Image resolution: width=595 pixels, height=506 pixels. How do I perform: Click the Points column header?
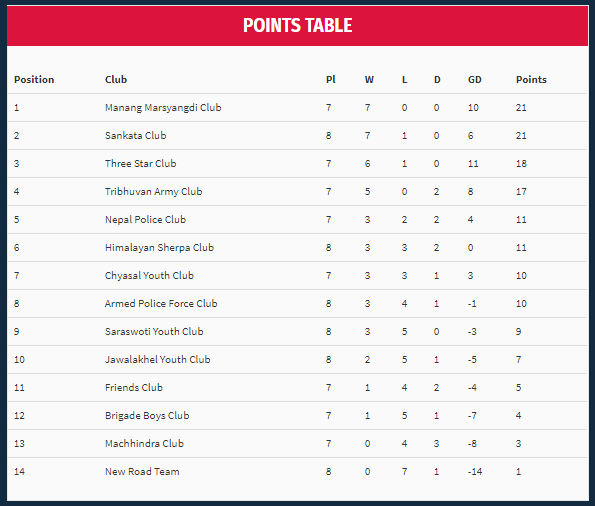(x=531, y=79)
